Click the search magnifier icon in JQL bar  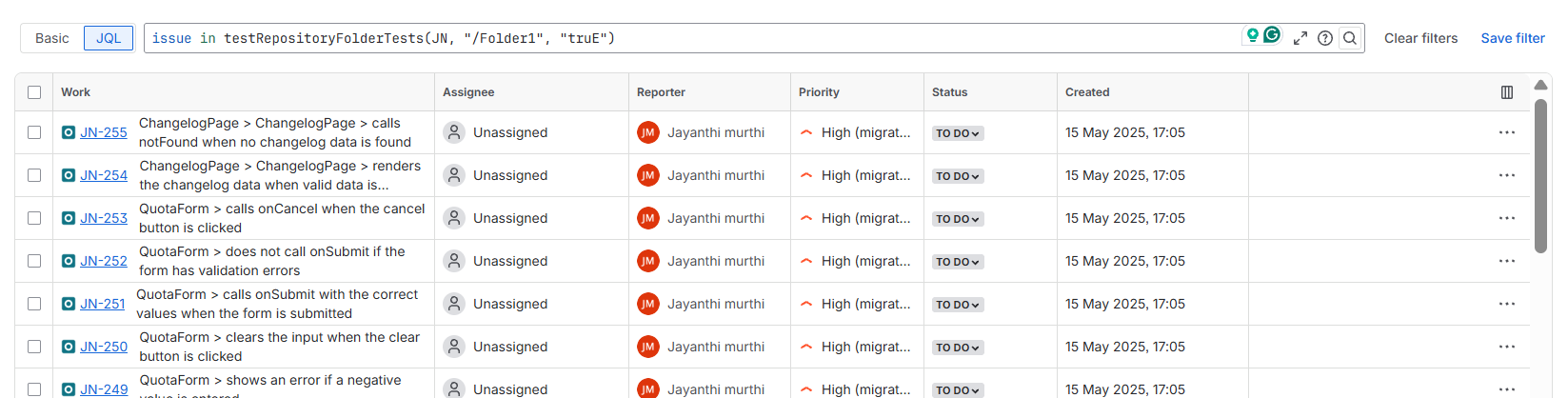tap(1349, 38)
